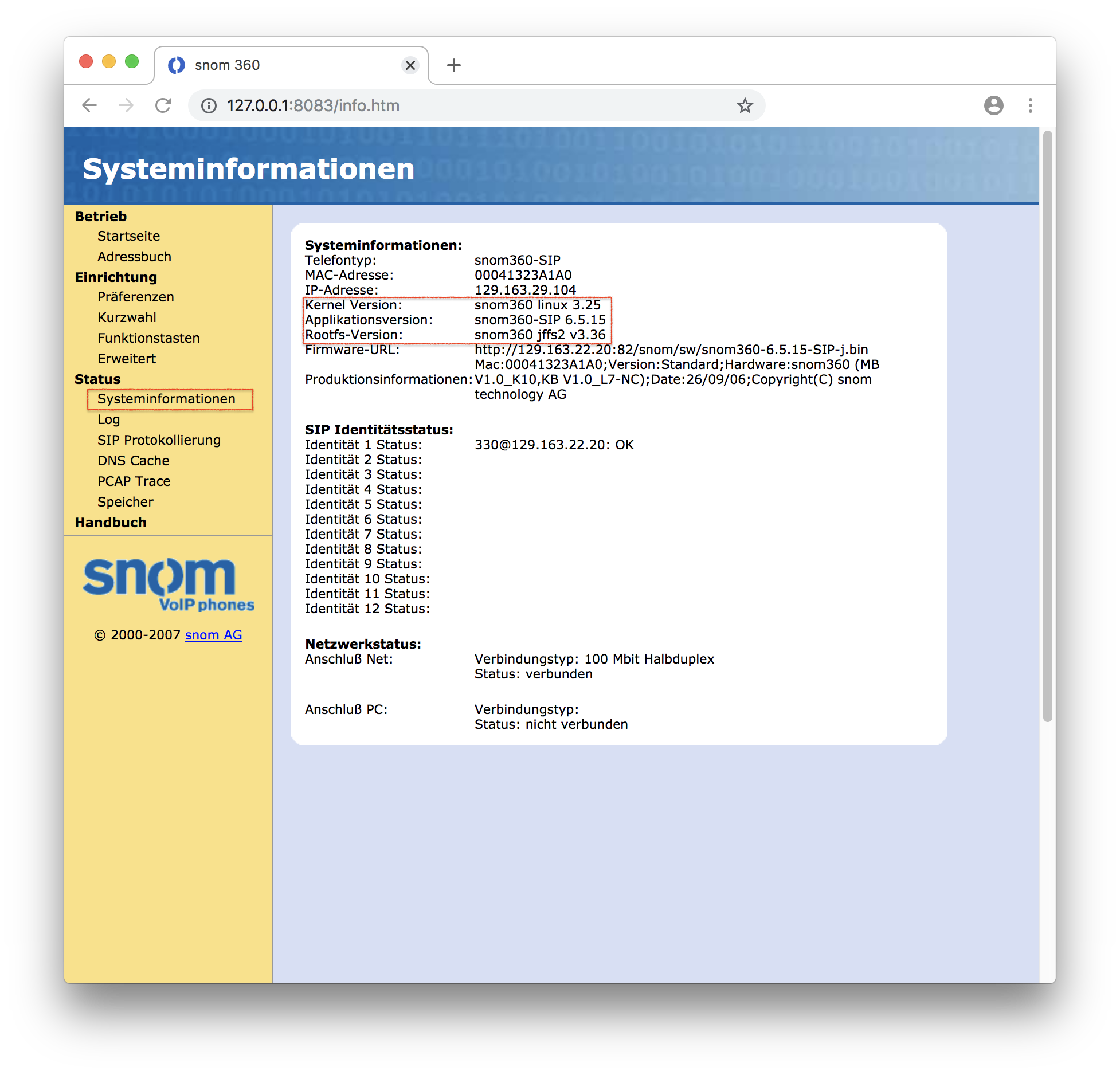The image size is (1120, 1075).
Task: Bookmark the page via the star icon
Action: tap(745, 105)
